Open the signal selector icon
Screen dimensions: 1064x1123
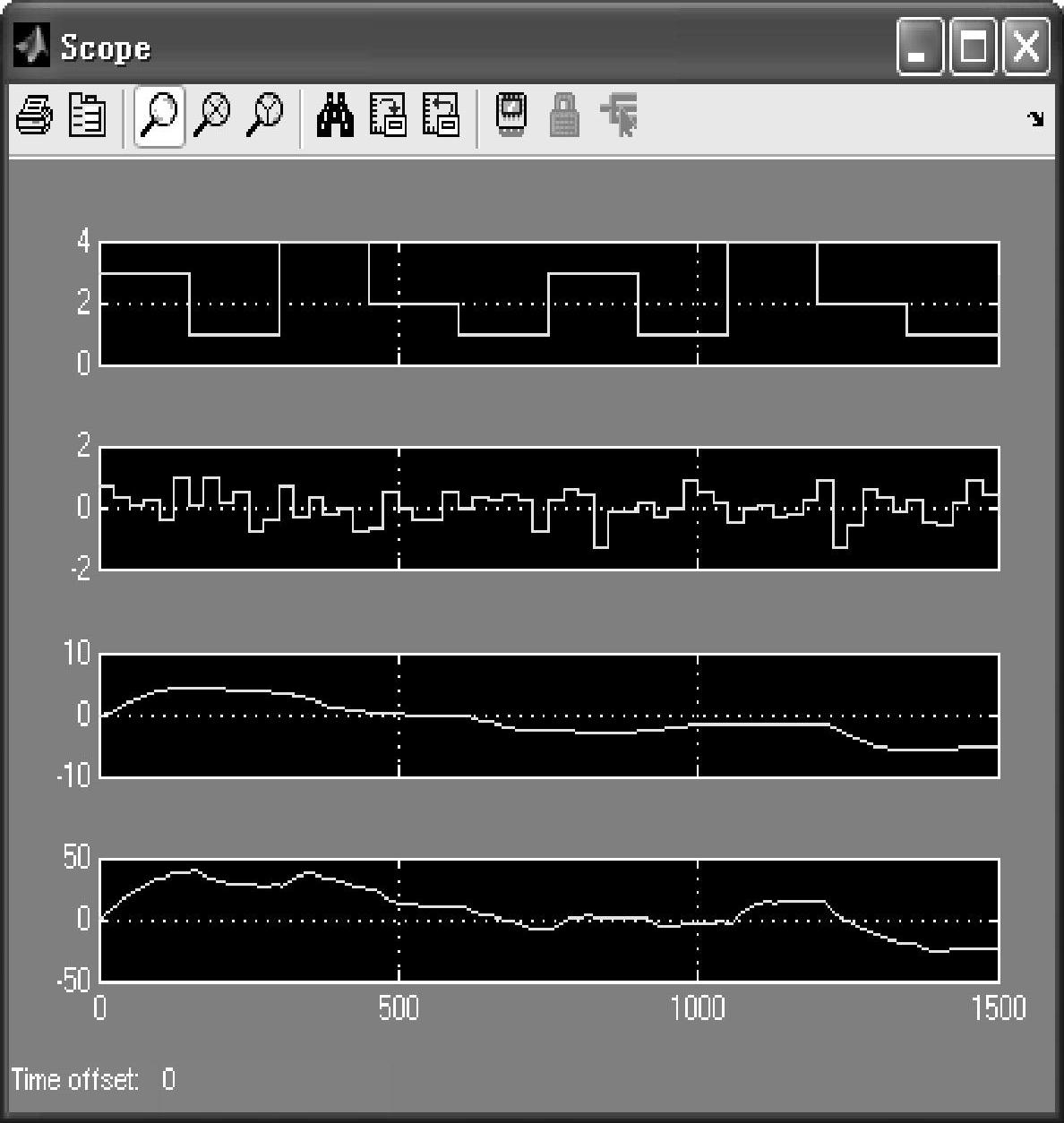coord(620,116)
